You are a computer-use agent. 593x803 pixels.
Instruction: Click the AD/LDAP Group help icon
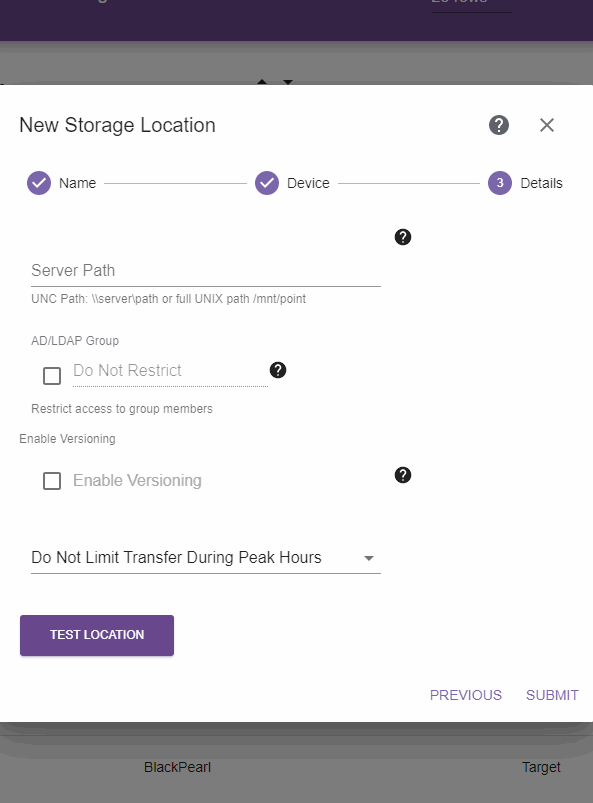[x=278, y=370]
